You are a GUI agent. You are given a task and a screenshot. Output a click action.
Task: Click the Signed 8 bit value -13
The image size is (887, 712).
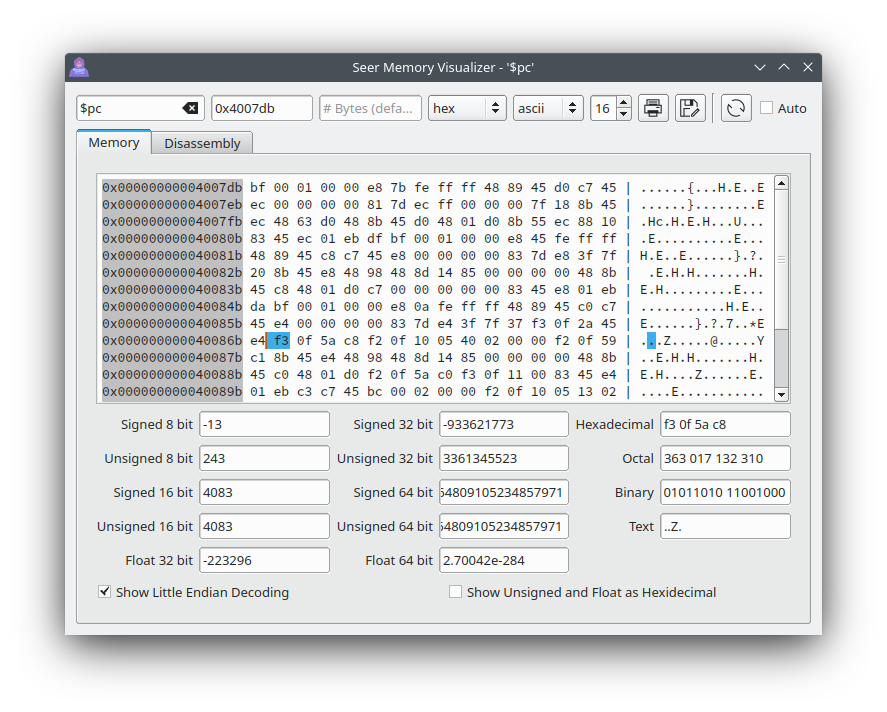coord(264,424)
